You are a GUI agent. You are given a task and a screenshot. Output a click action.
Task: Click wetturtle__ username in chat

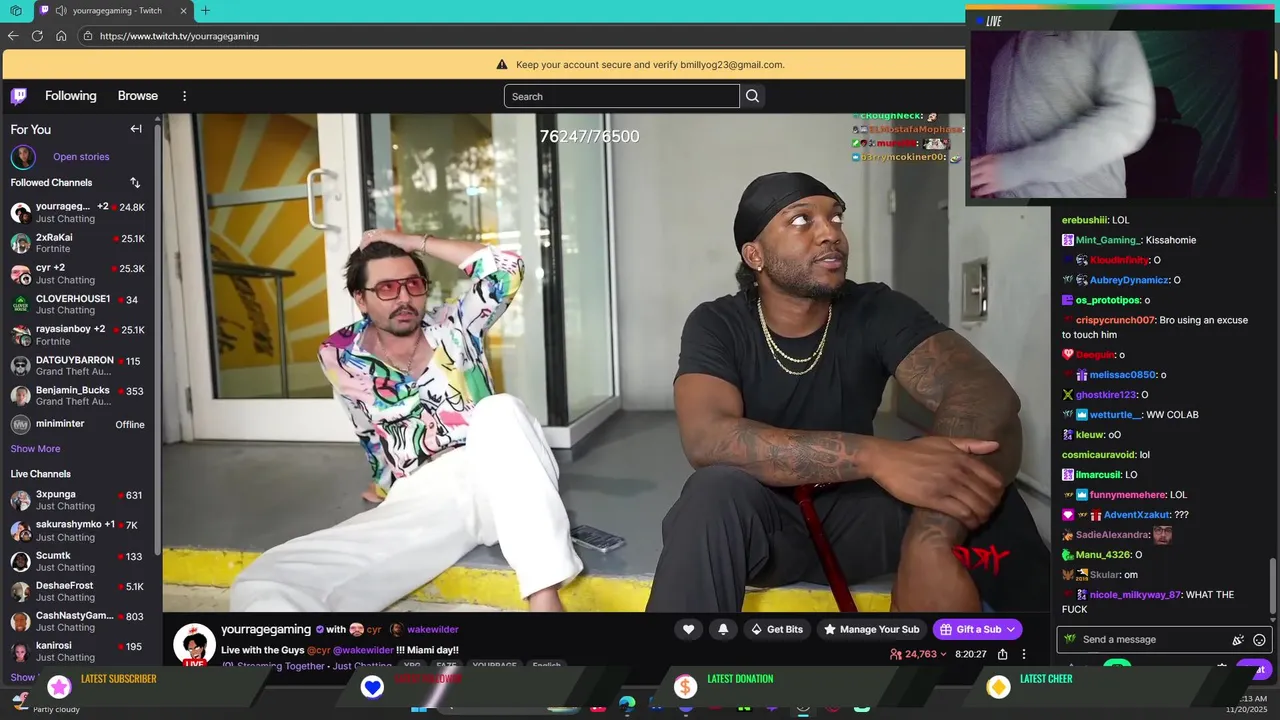[1115, 415]
